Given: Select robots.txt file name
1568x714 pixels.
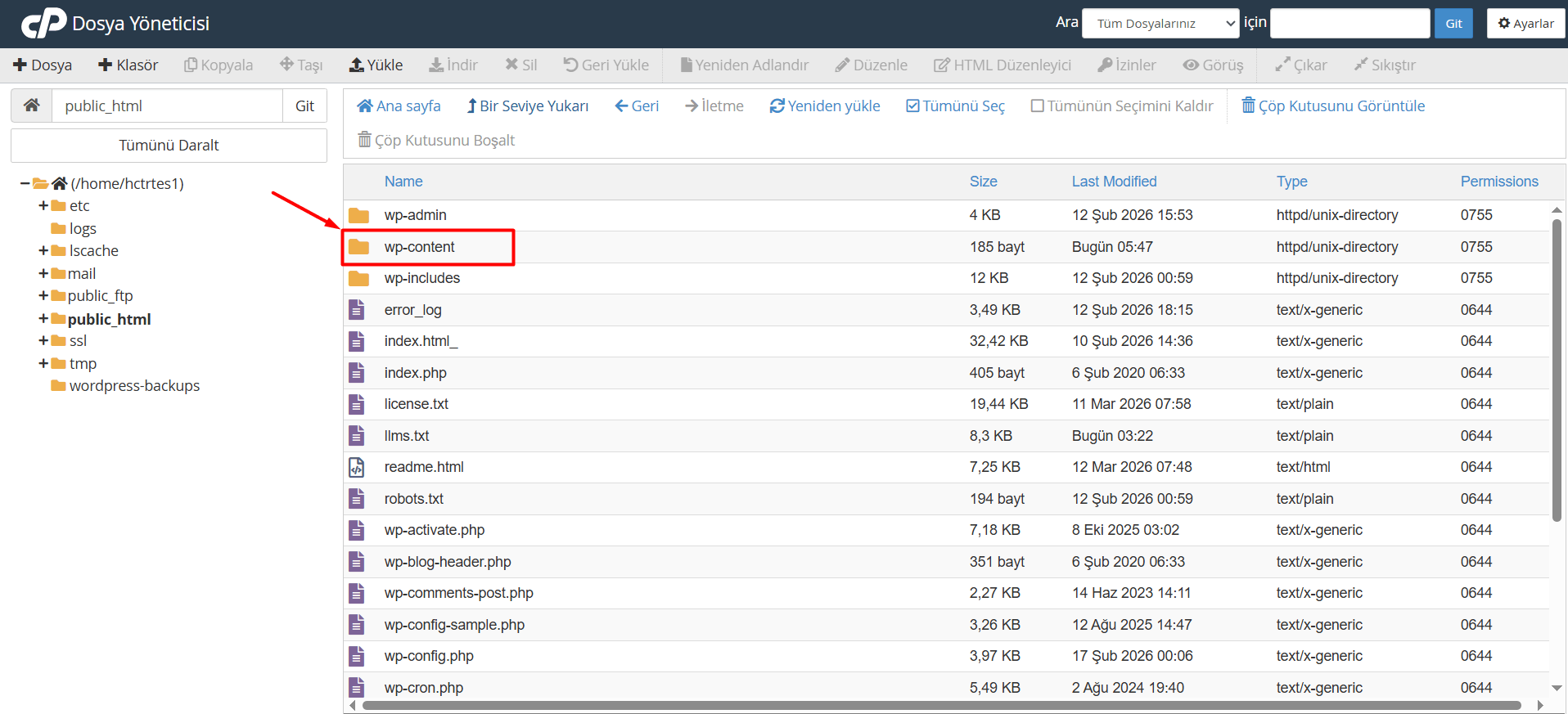Looking at the screenshot, I should point(413,499).
